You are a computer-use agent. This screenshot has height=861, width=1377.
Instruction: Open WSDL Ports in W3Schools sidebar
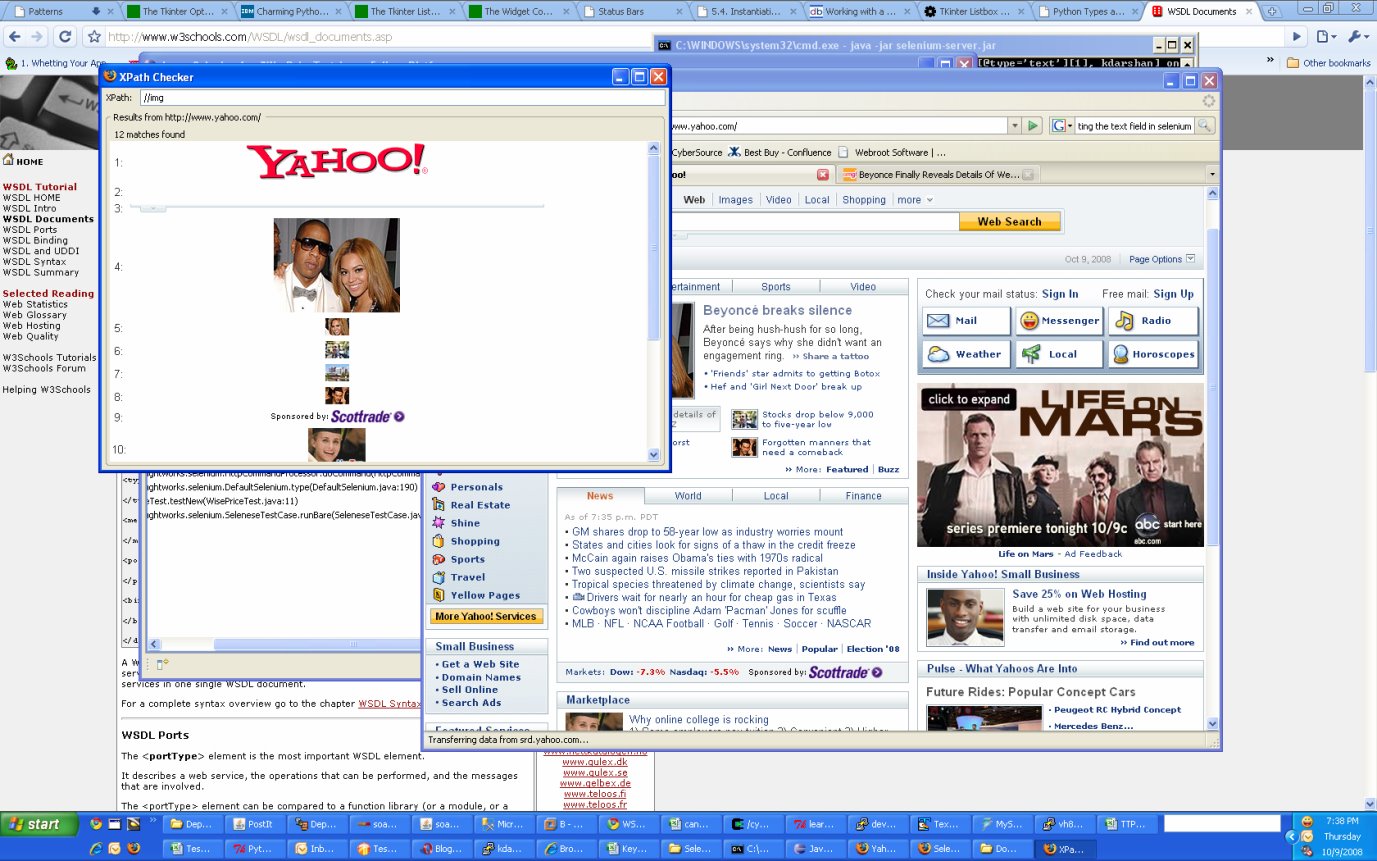(30, 230)
